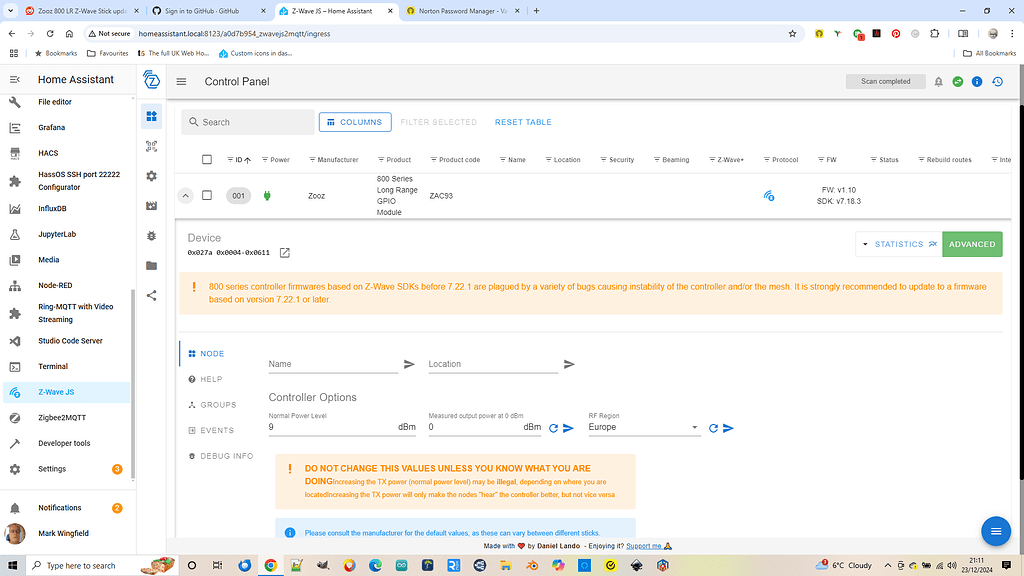This screenshot has width=1024, height=576.
Task: Collapse the expanded node 001 row
Action: [x=185, y=196]
